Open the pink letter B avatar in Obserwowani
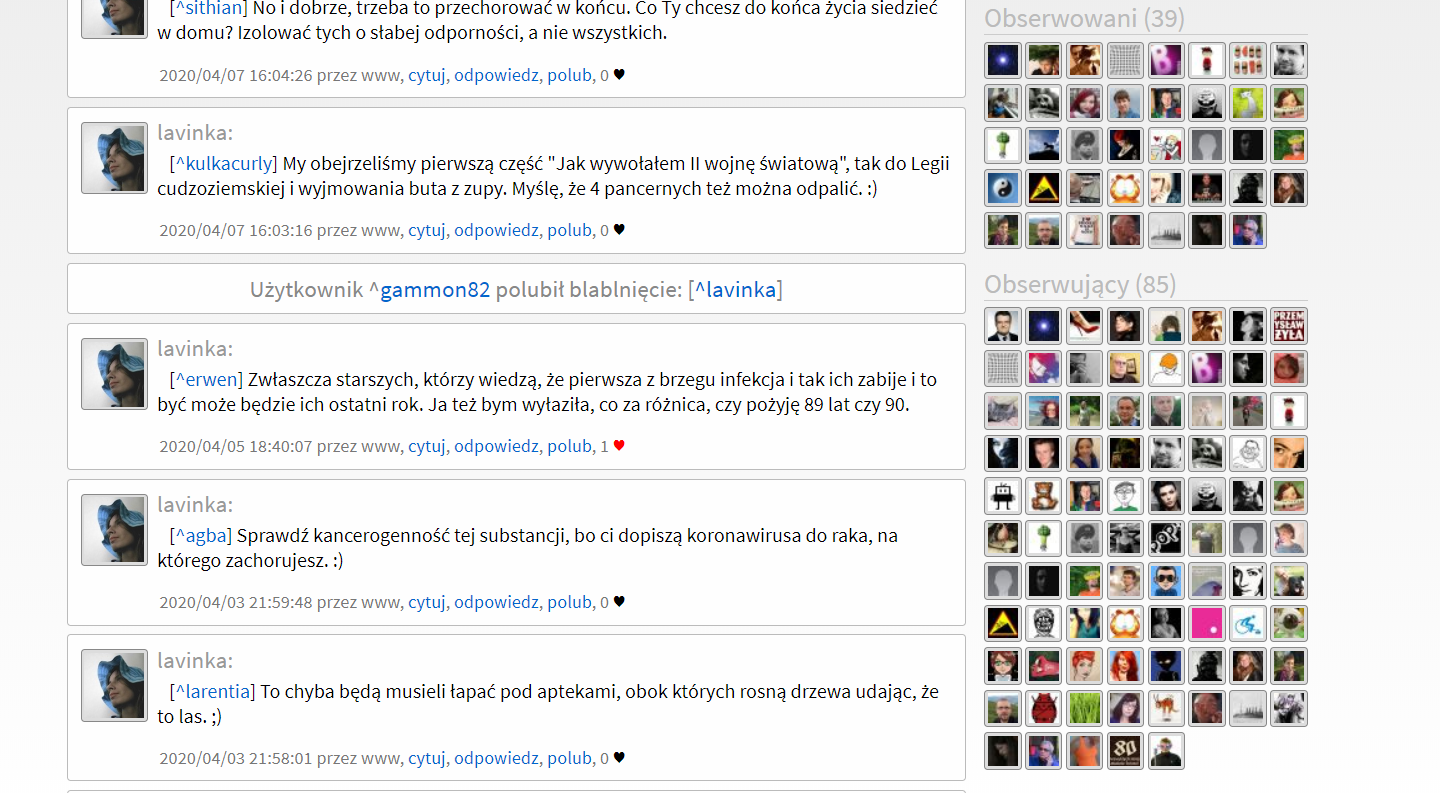The height and width of the screenshot is (793, 1440). coord(1166,60)
